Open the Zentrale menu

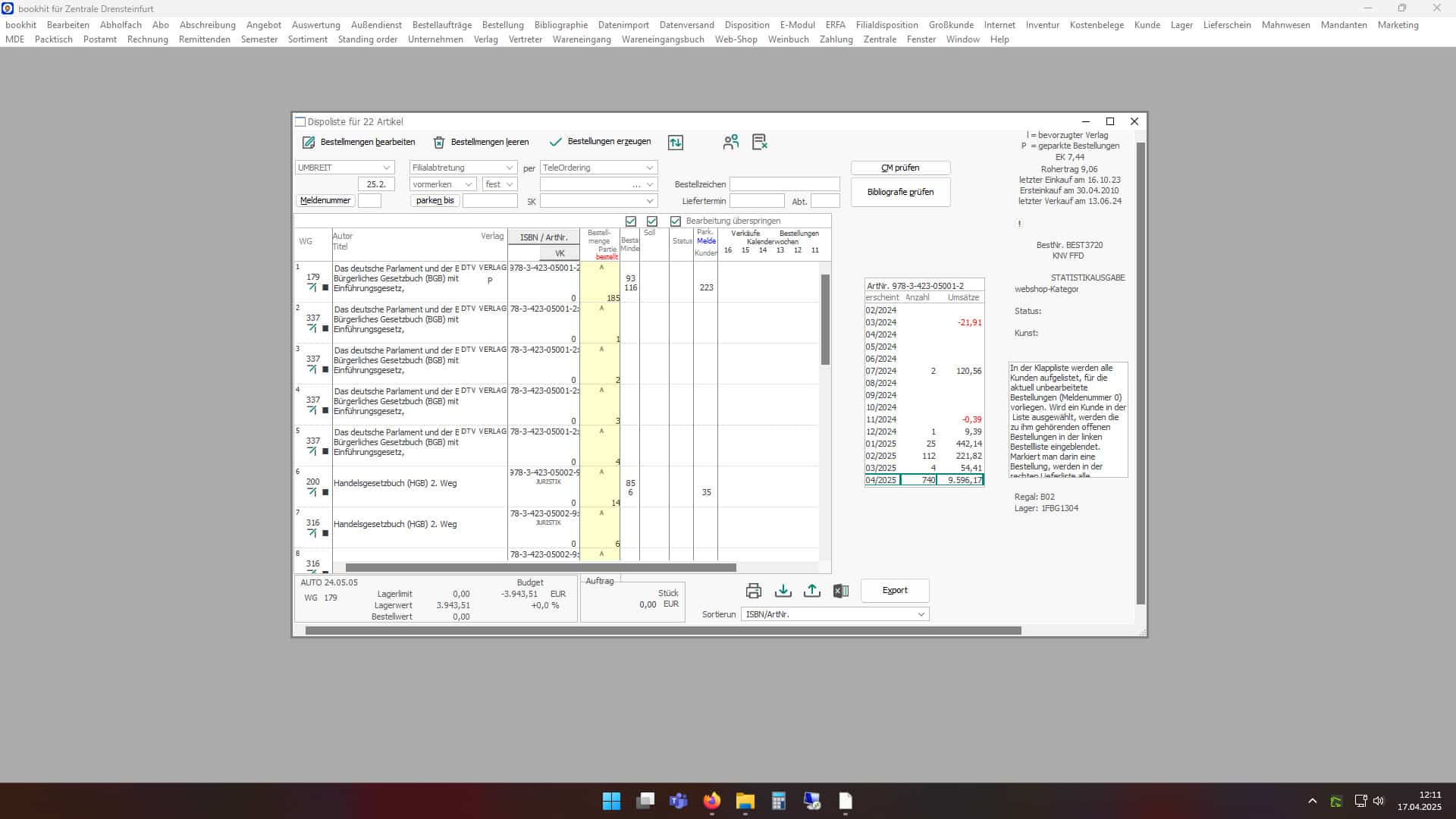[x=880, y=39]
